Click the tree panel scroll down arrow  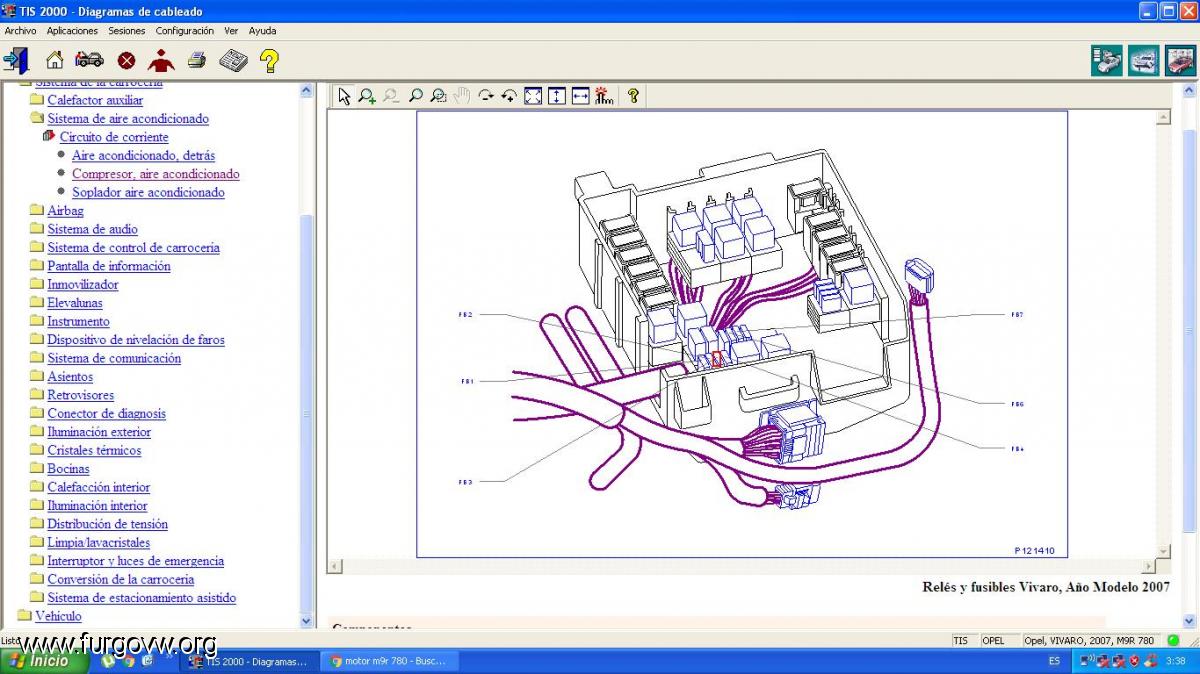click(x=307, y=620)
